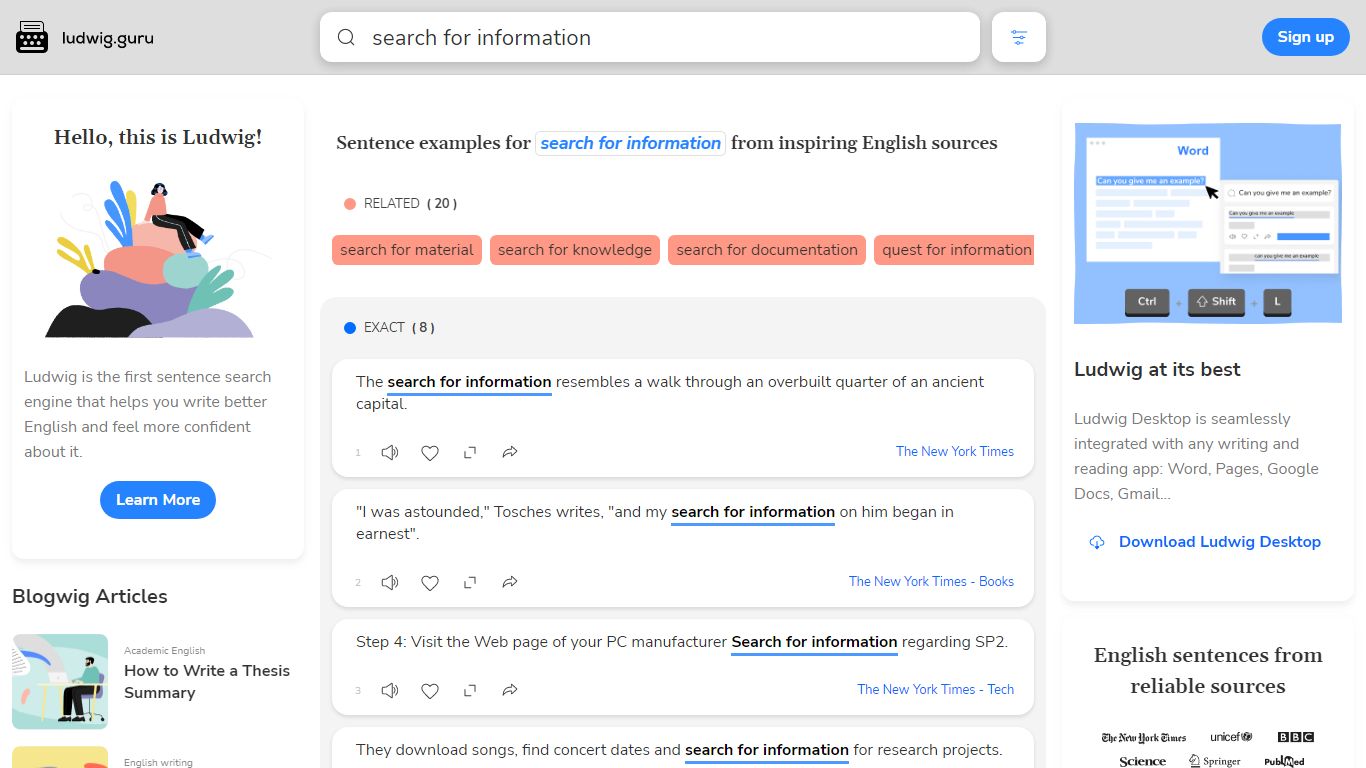
Task: Click the ludwig.guru site name
Action: coord(108,38)
